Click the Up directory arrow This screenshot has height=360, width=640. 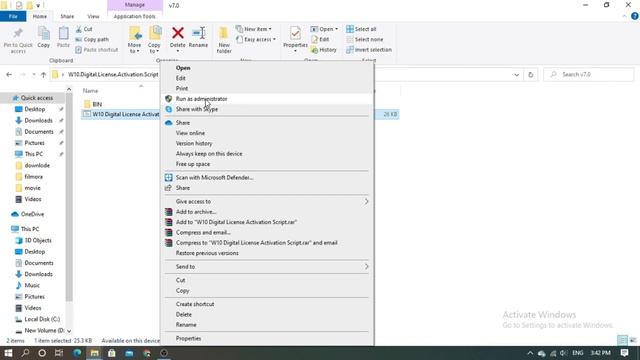pos(43,75)
